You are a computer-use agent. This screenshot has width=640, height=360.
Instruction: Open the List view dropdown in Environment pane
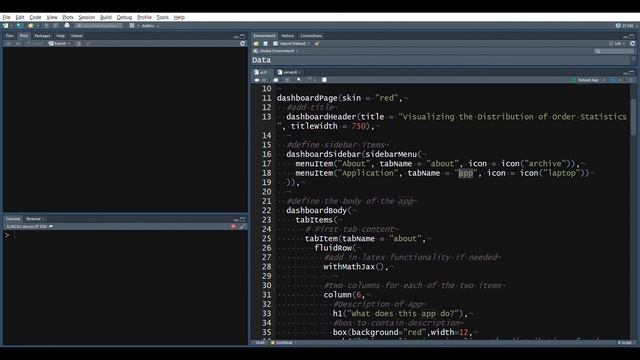[x=618, y=43]
